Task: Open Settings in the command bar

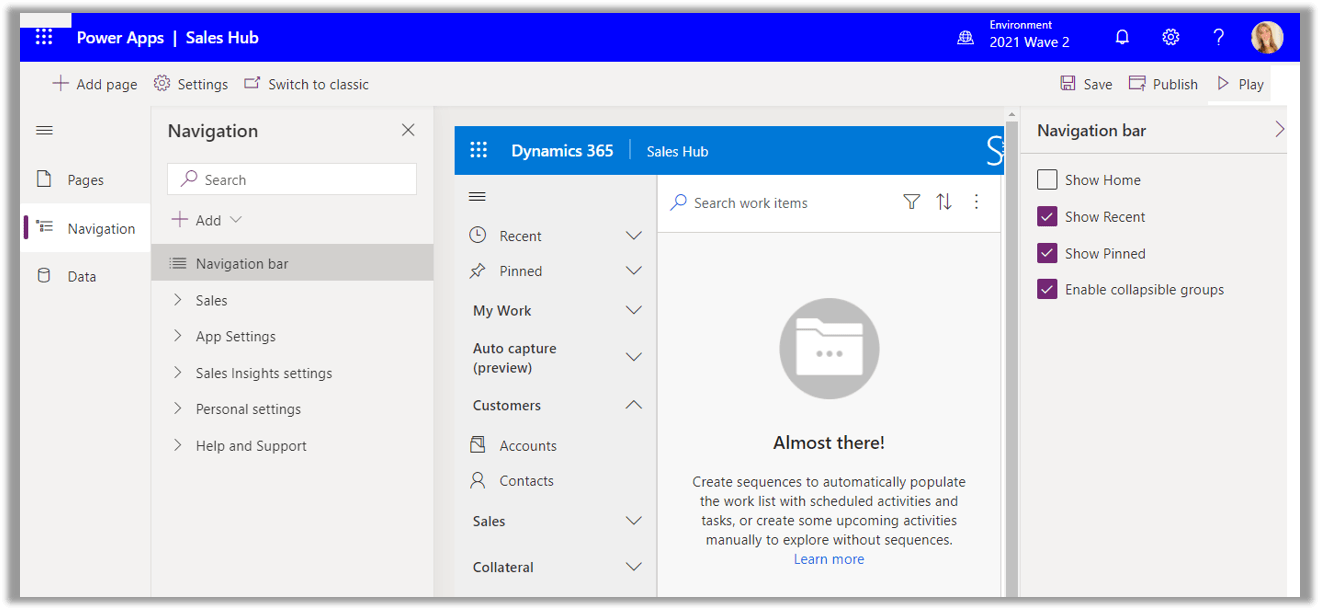Action: (191, 84)
